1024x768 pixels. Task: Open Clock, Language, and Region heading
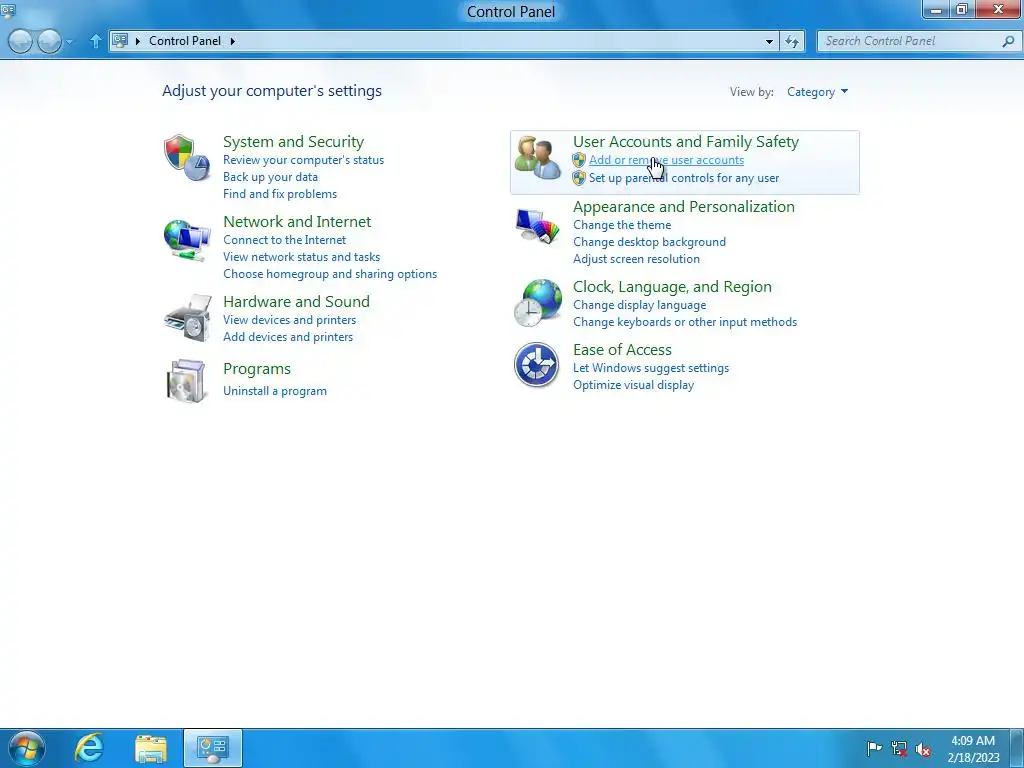pyautogui.click(x=673, y=287)
